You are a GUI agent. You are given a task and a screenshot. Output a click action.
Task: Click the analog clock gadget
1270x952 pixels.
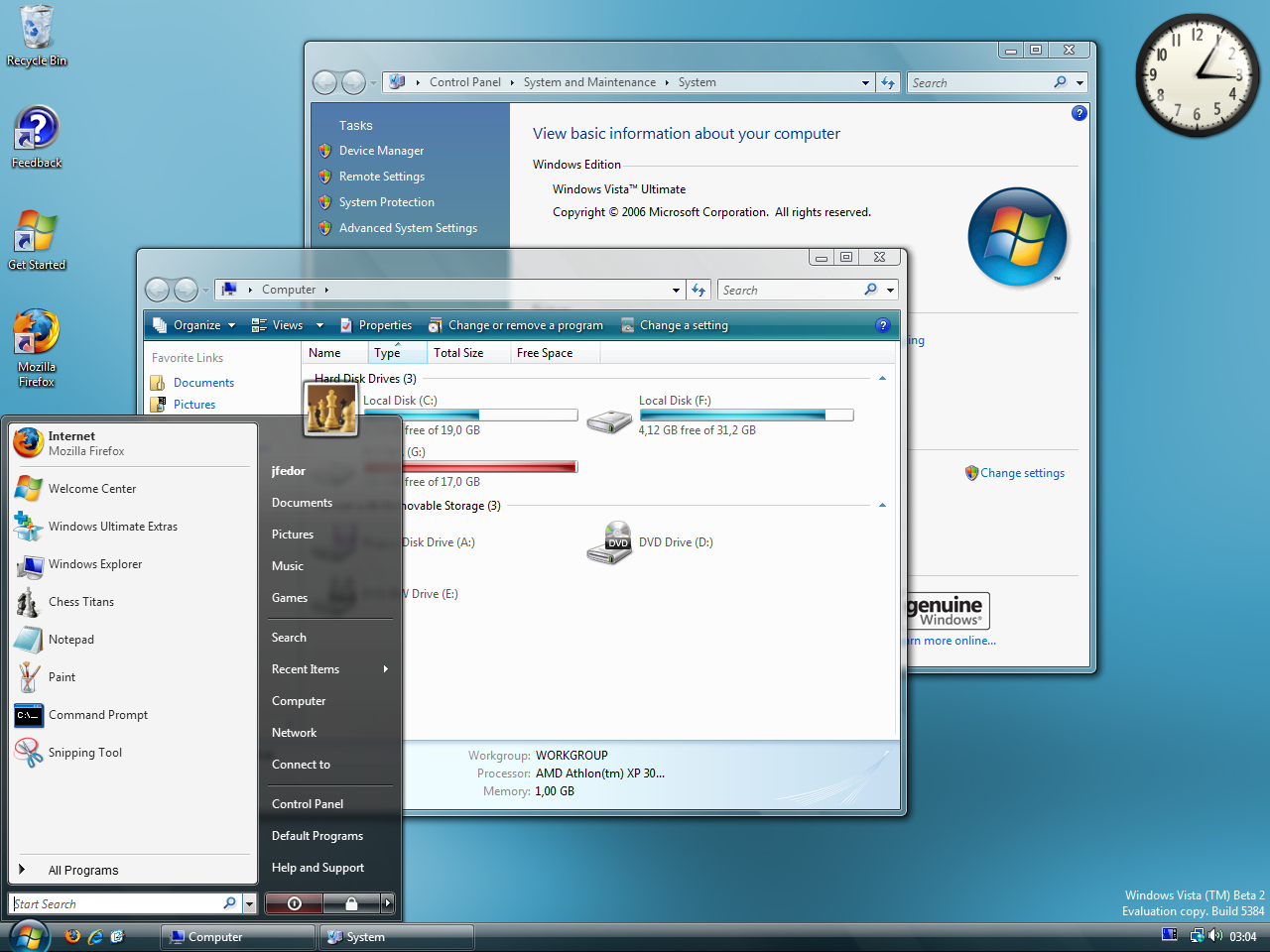tap(1197, 75)
